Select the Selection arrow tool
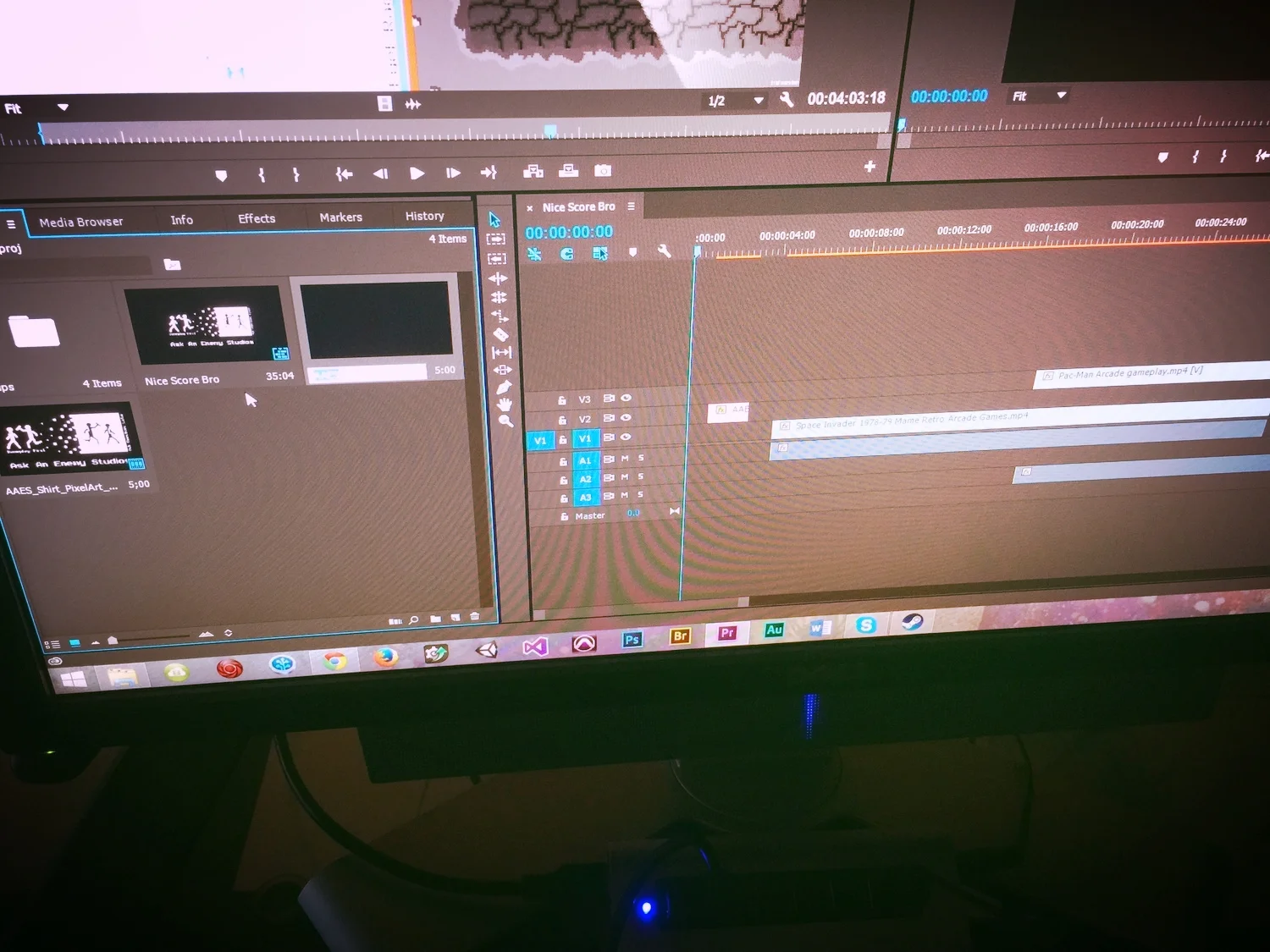 [494, 220]
